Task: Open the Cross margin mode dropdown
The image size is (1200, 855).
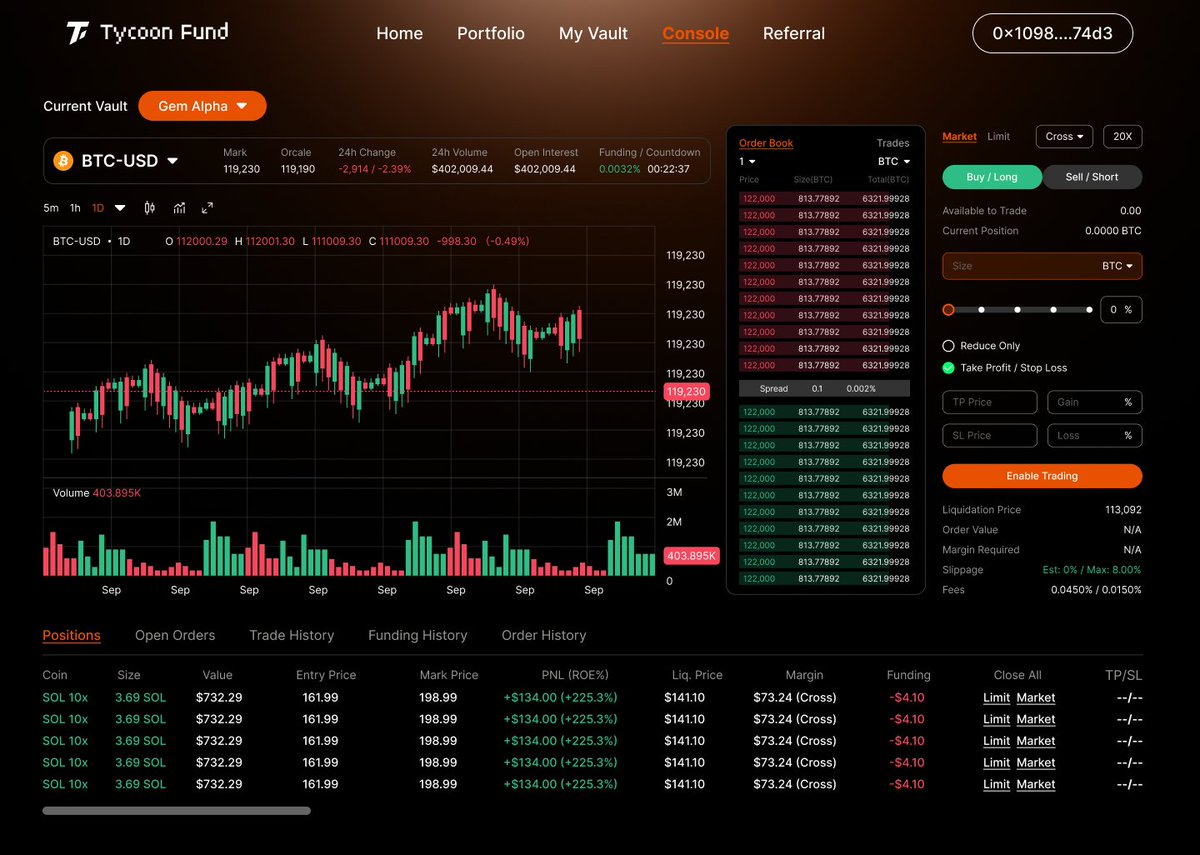Action: click(1065, 137)
